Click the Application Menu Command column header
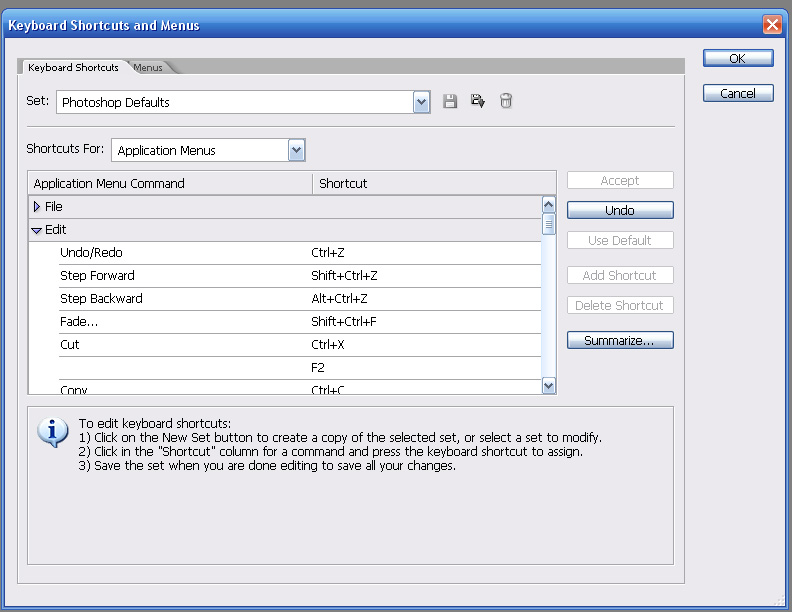 (x=170, y=183)
